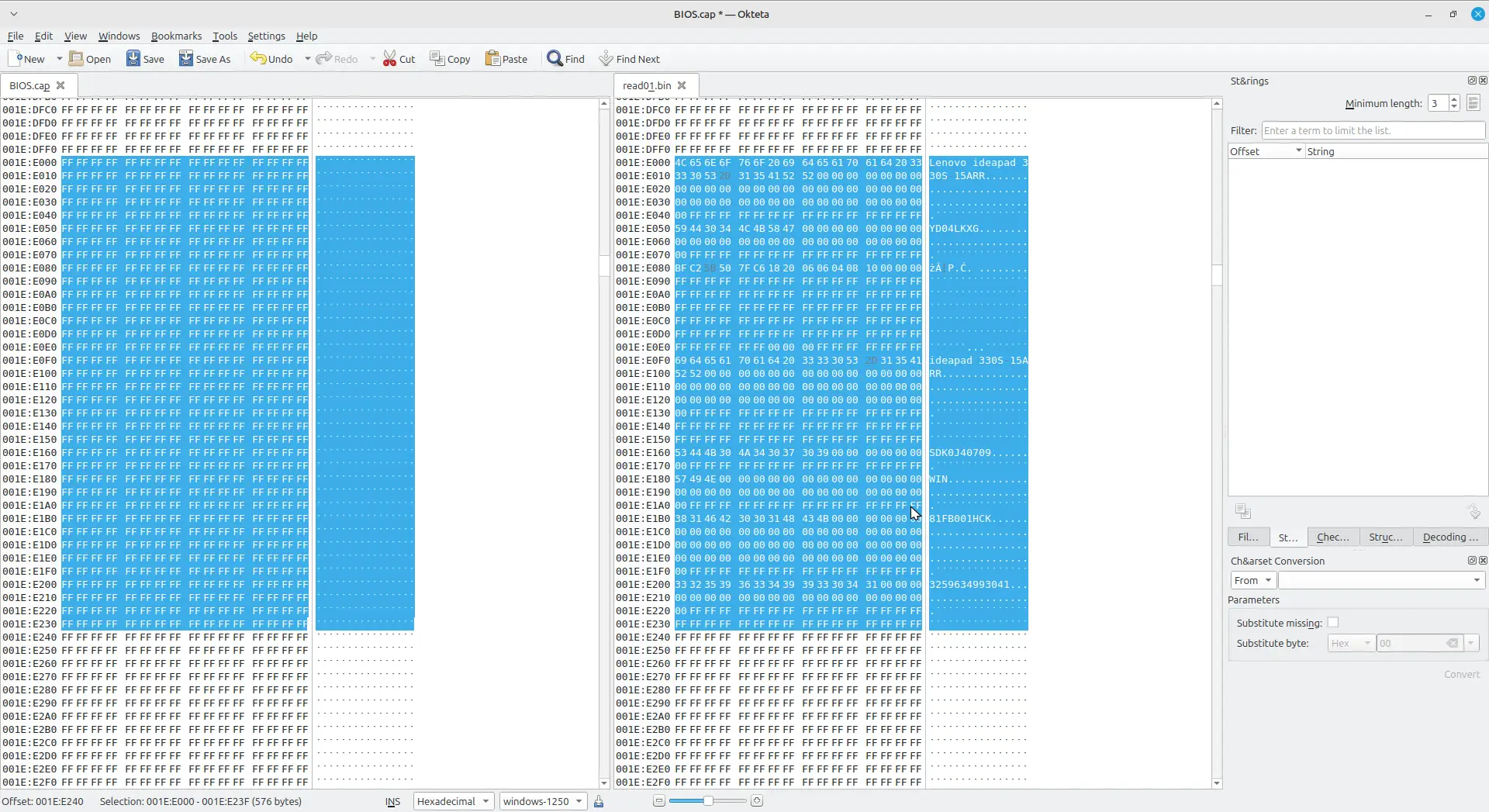Close the BIOS.cap tab
Screen dimensions: 1489x812
[x=60, y=85]
